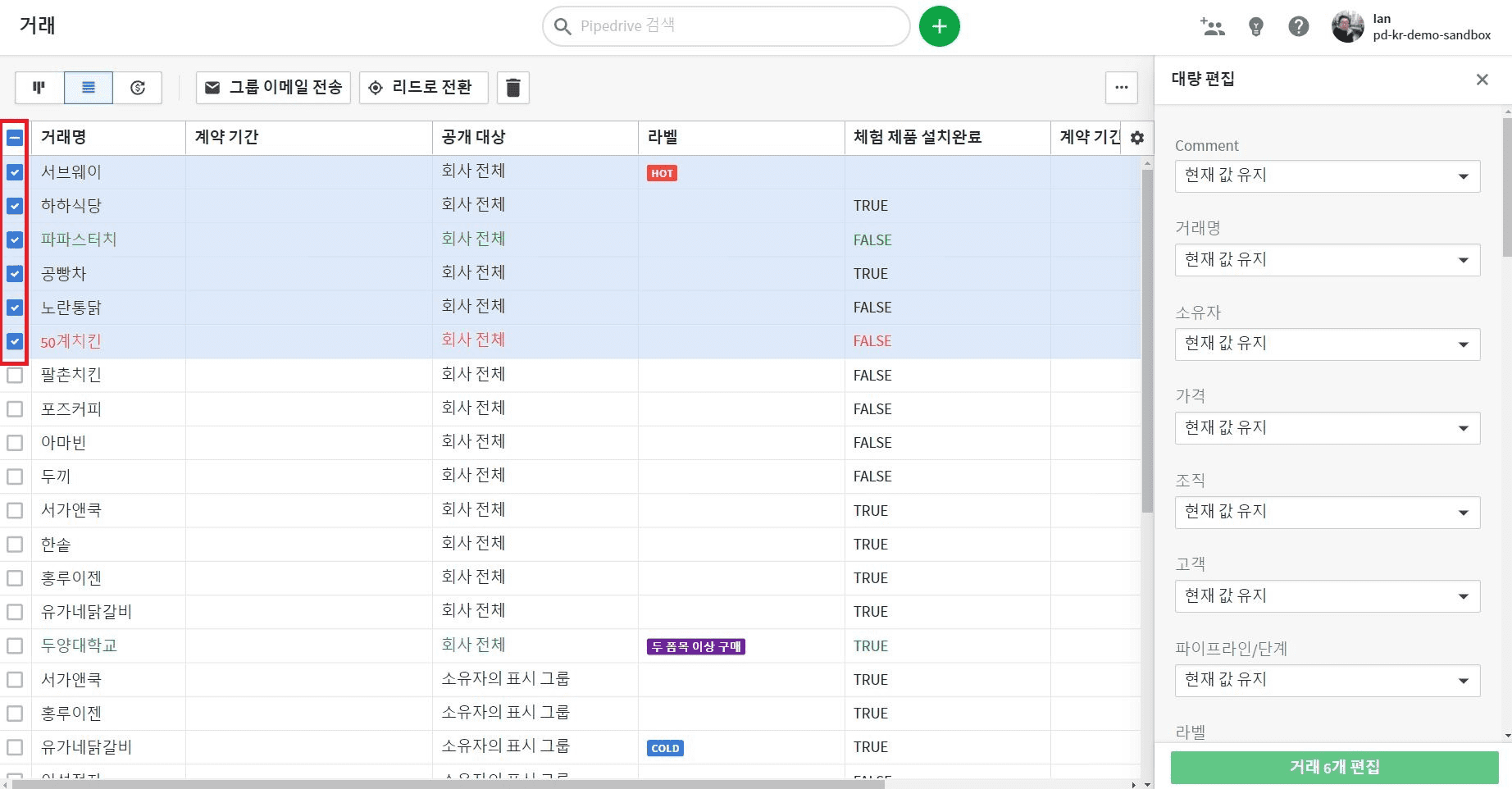Image resolution: width=1512 pixels, height=789 pixels.
Task: Open the 팔촌치킨 deal
Action: click(71, 375)
